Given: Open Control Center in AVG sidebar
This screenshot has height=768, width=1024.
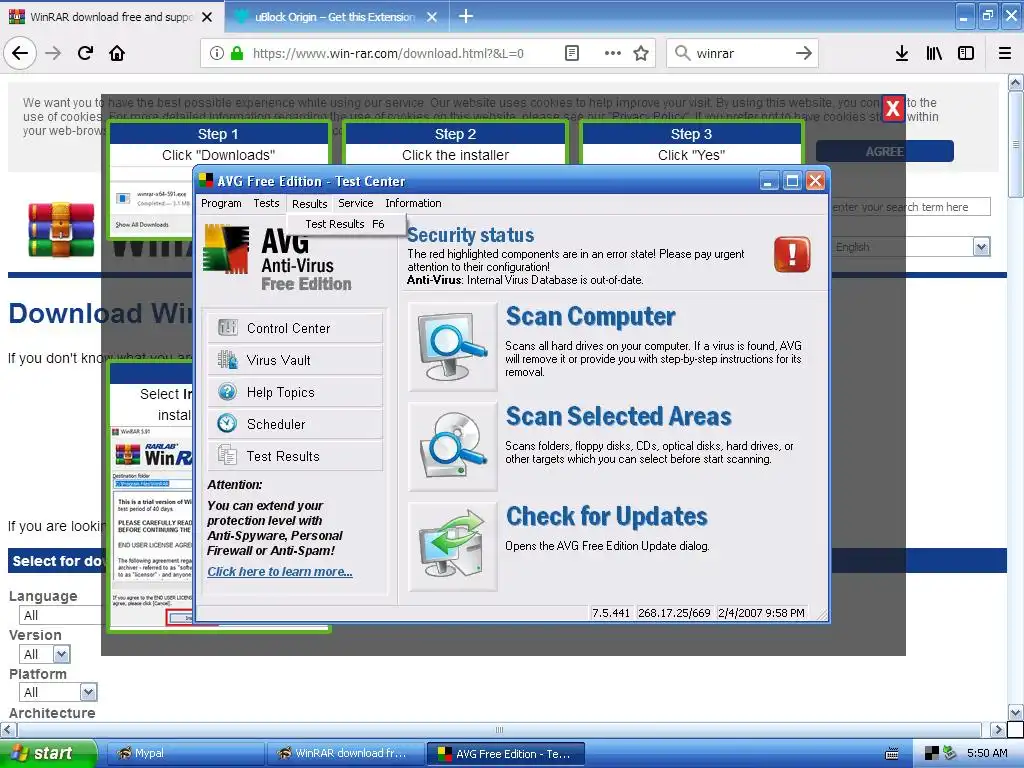Looking at the screenshot, I should click(x=295, y=328).
